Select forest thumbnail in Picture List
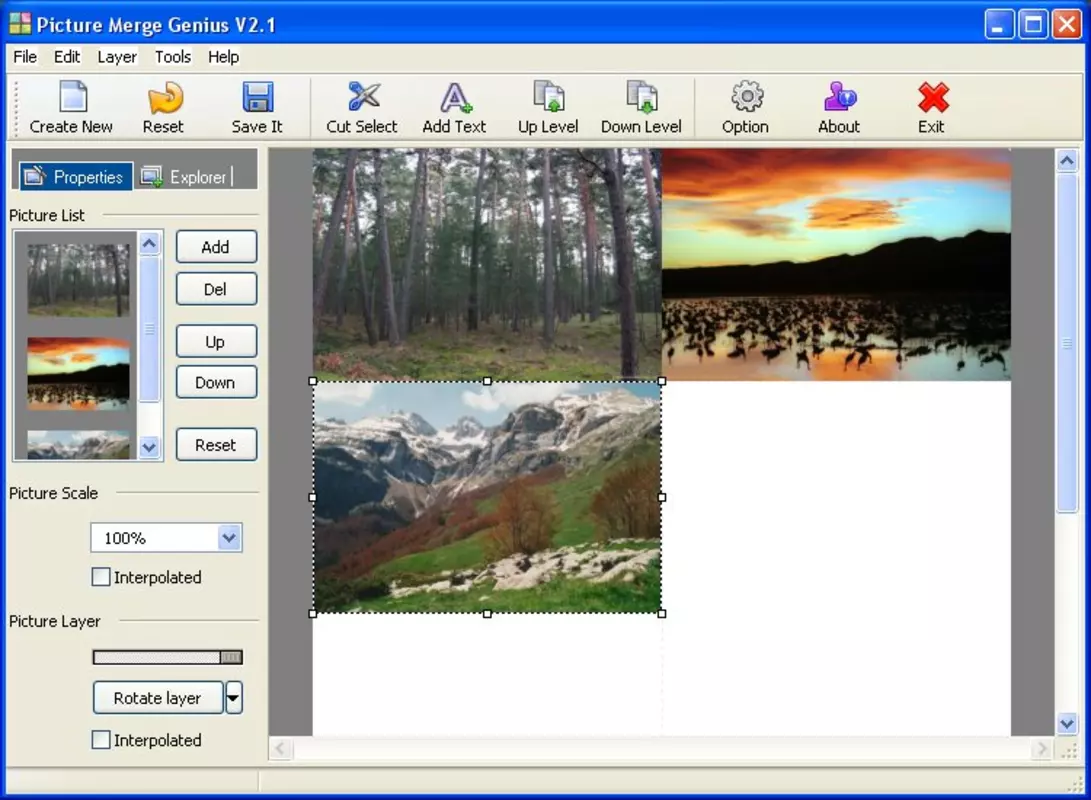1091x800 pixels. pyautogui.click(x=78, y=280)
